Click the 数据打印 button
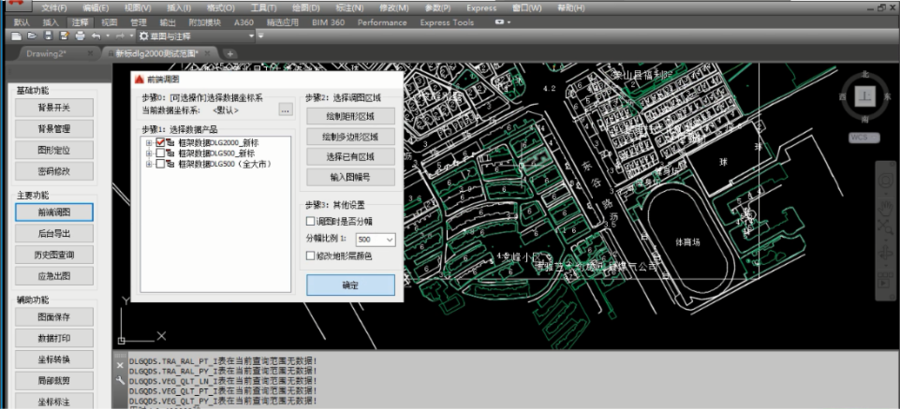The image size is (900, 409). [54, 338]
